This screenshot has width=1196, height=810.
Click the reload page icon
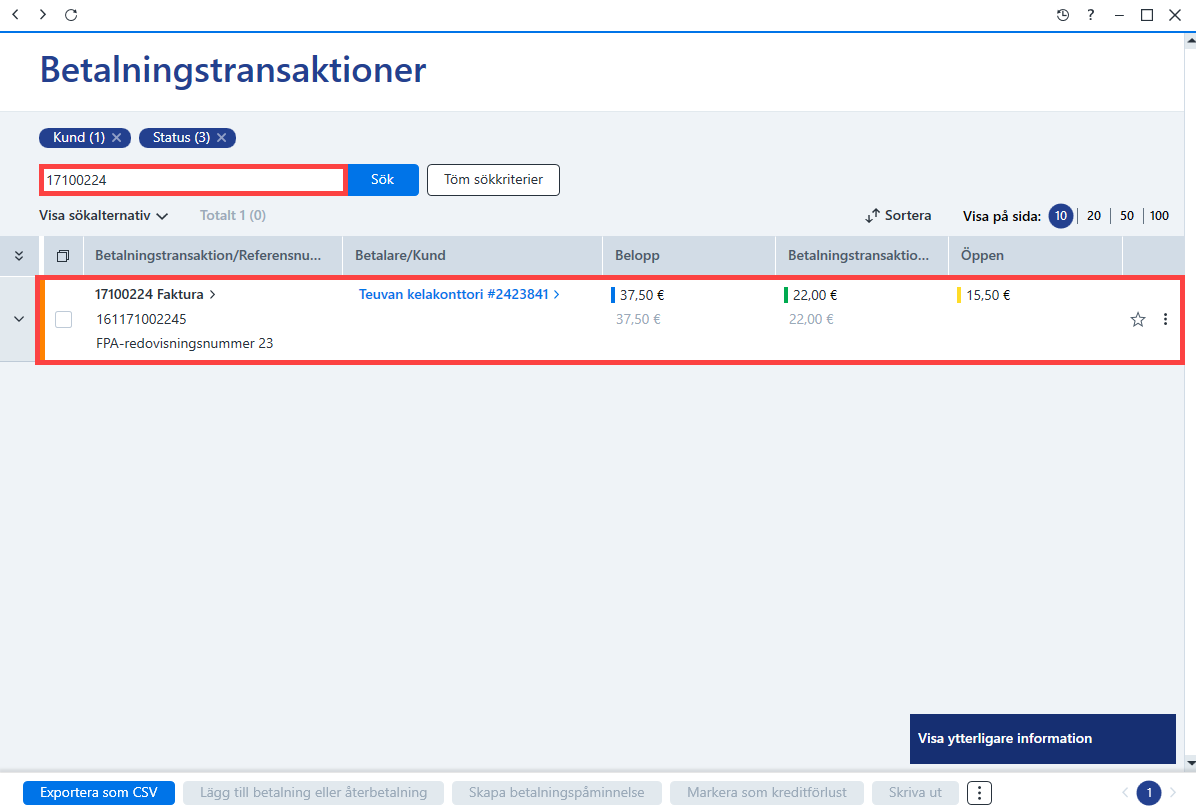coord(71,14)
